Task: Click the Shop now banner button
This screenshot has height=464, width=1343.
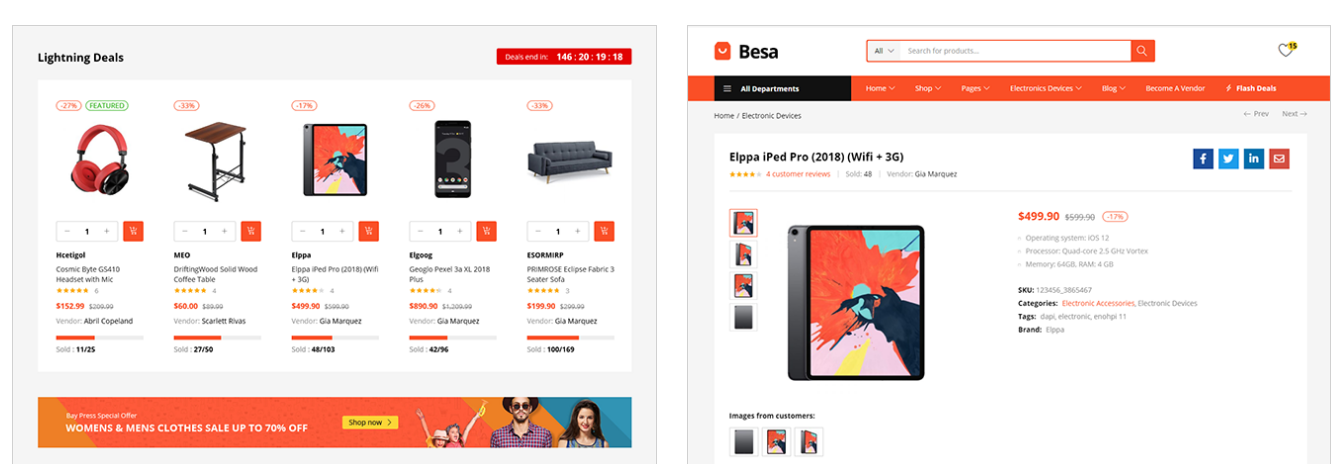Action: tap(370, 422)
